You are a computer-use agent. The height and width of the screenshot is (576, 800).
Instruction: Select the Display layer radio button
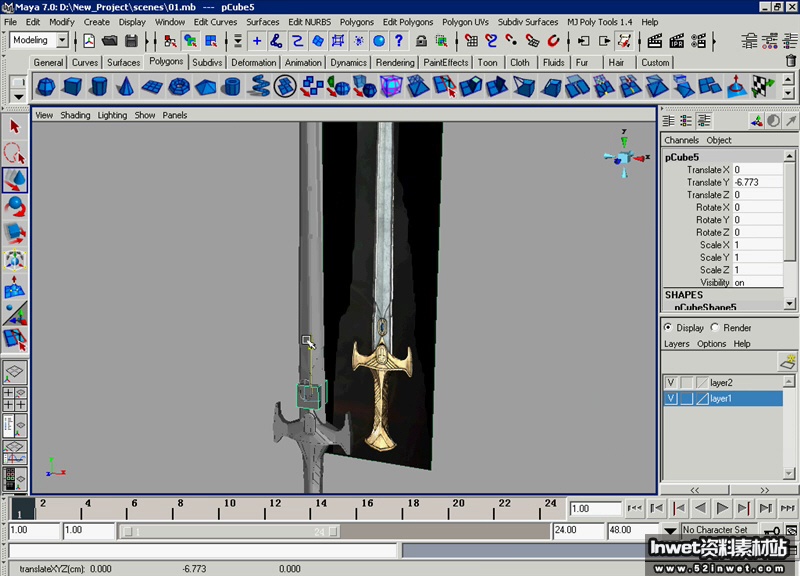668,328
